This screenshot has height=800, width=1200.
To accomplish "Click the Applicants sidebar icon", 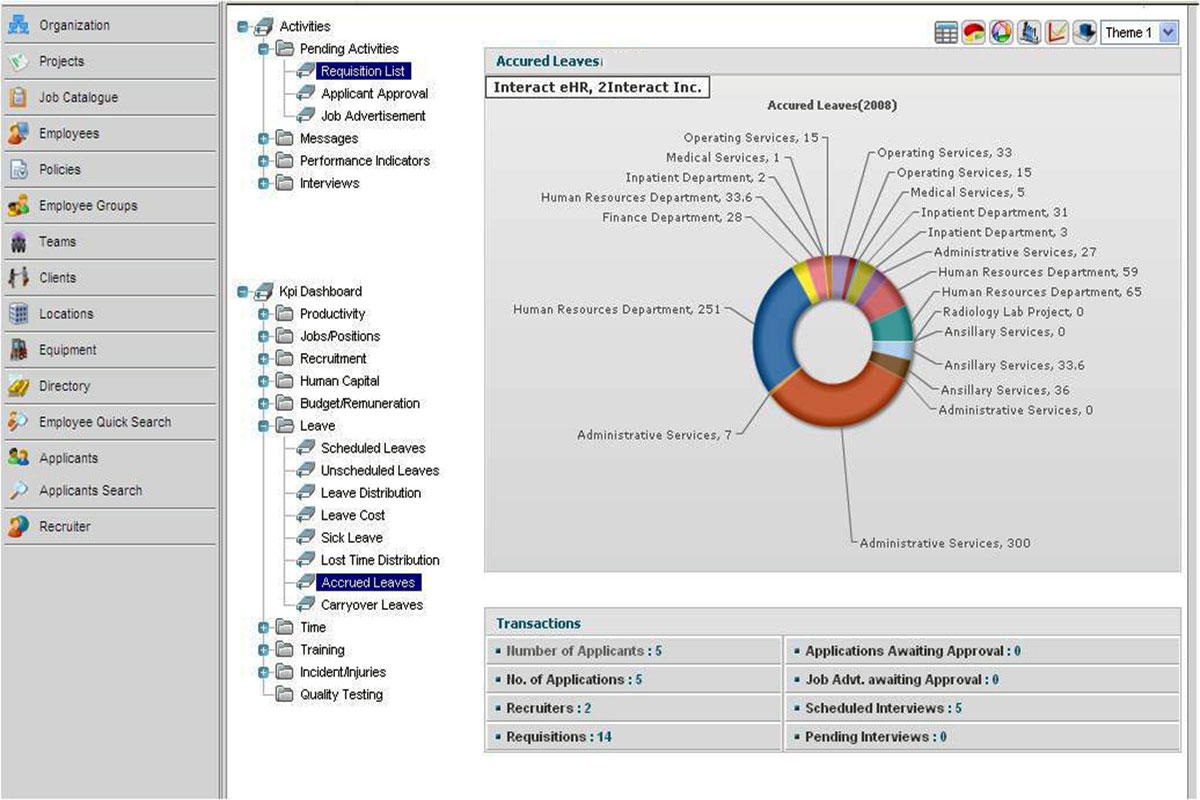I will [18, 458].
